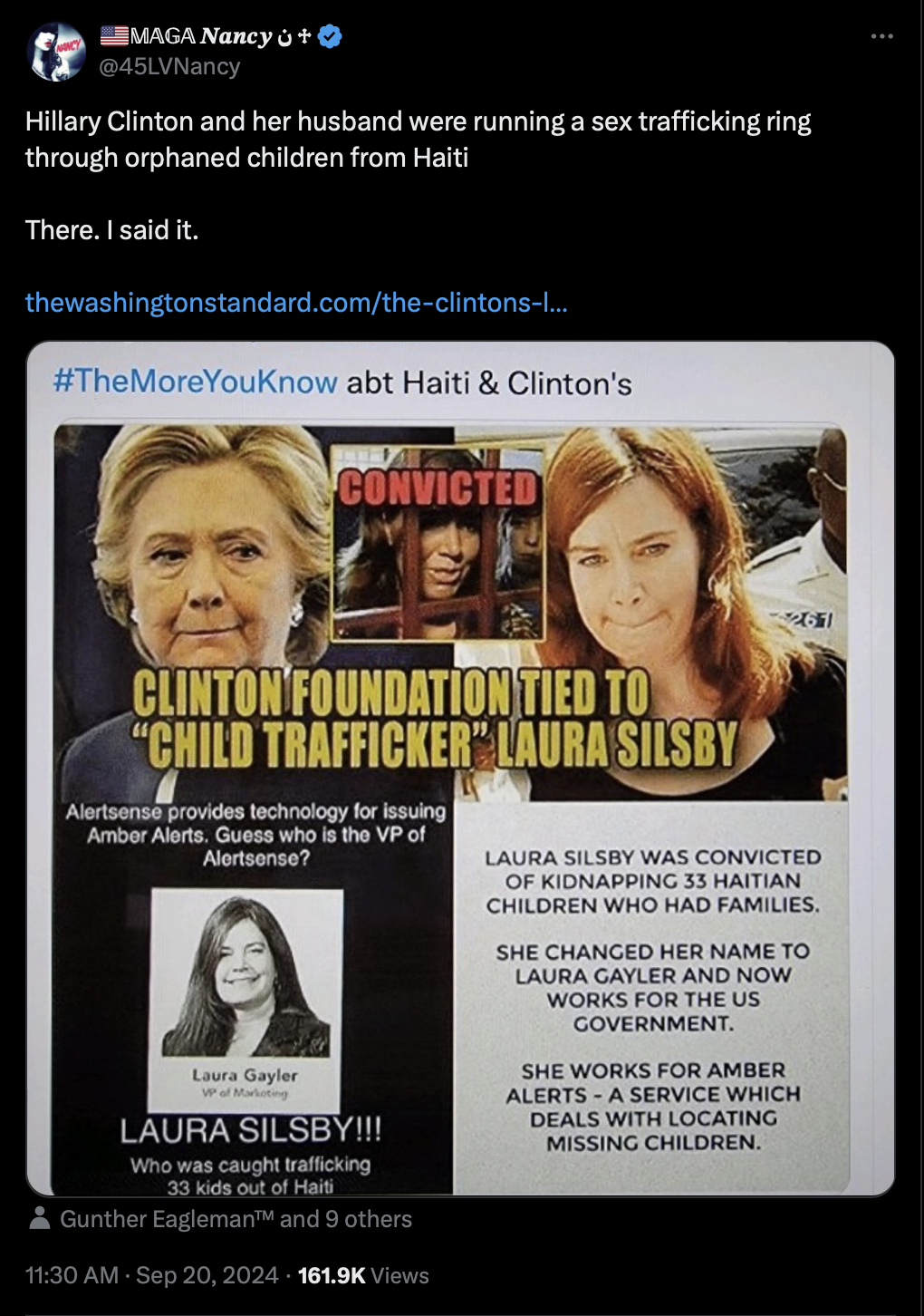Image resolution: width=924 pixels, height=1316 pixels.
Task: Open the 161.9K Views analytics
Action: pos(363,1275)
